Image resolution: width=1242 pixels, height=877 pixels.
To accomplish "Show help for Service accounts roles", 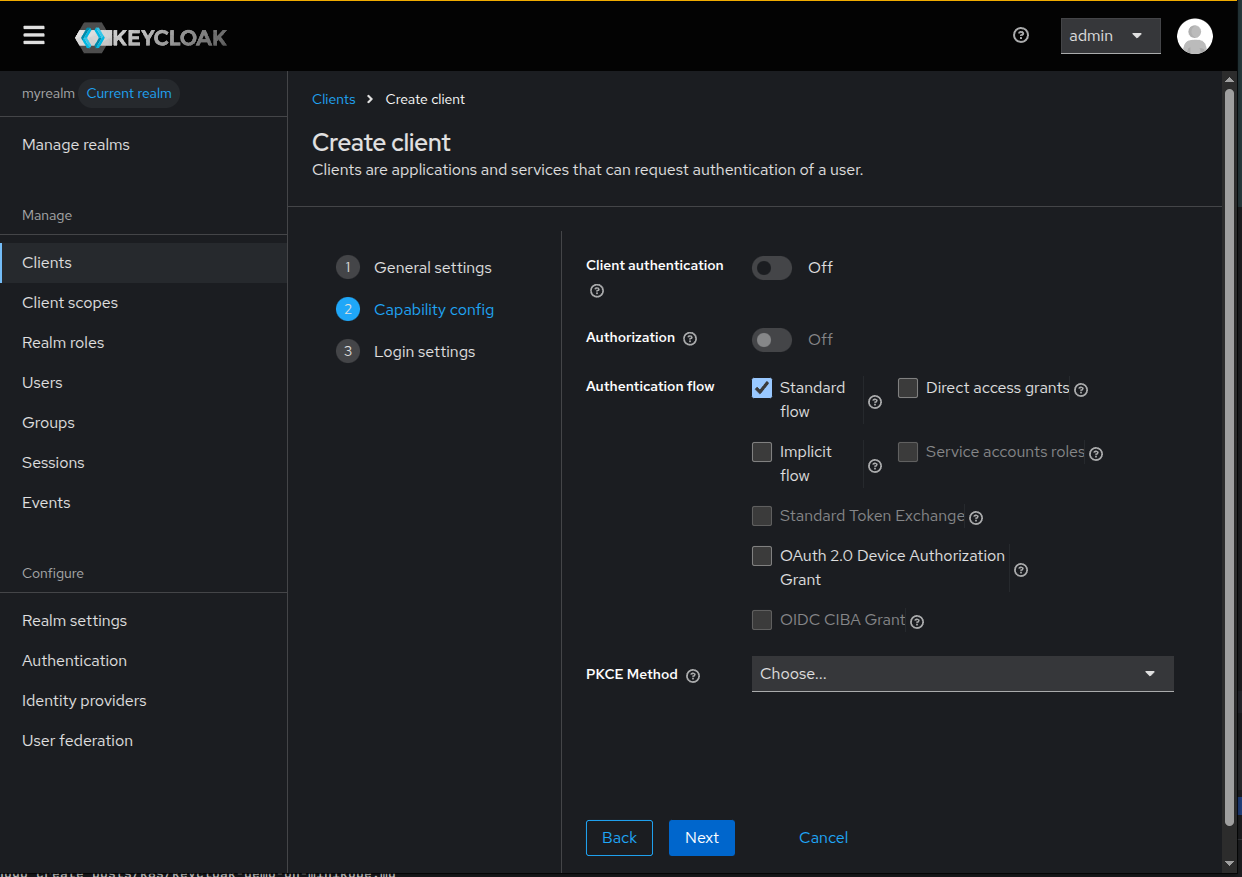I will click(x=1096, y=454).
